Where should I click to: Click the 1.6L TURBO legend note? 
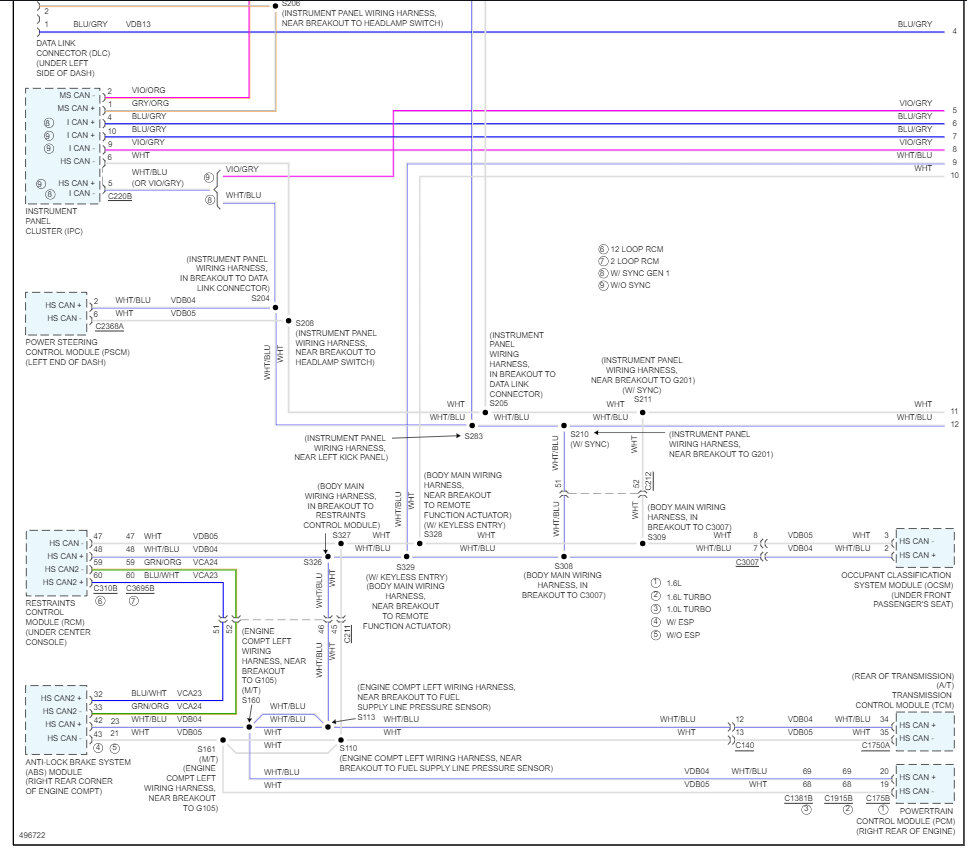688,597
